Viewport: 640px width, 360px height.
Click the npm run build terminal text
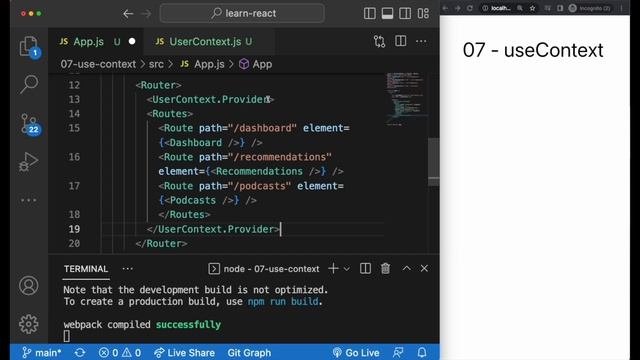283,302
